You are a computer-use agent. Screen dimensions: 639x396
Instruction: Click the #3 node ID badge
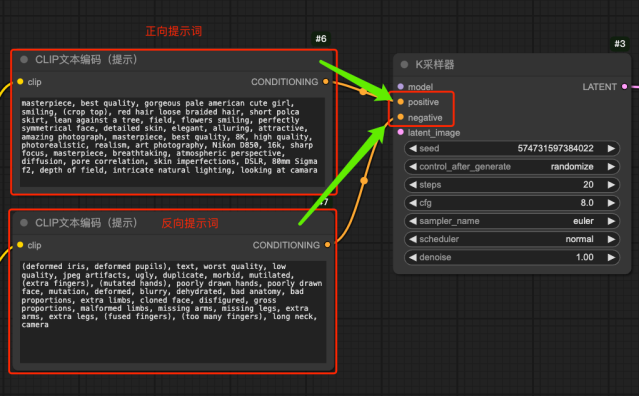tap(619, 44)
